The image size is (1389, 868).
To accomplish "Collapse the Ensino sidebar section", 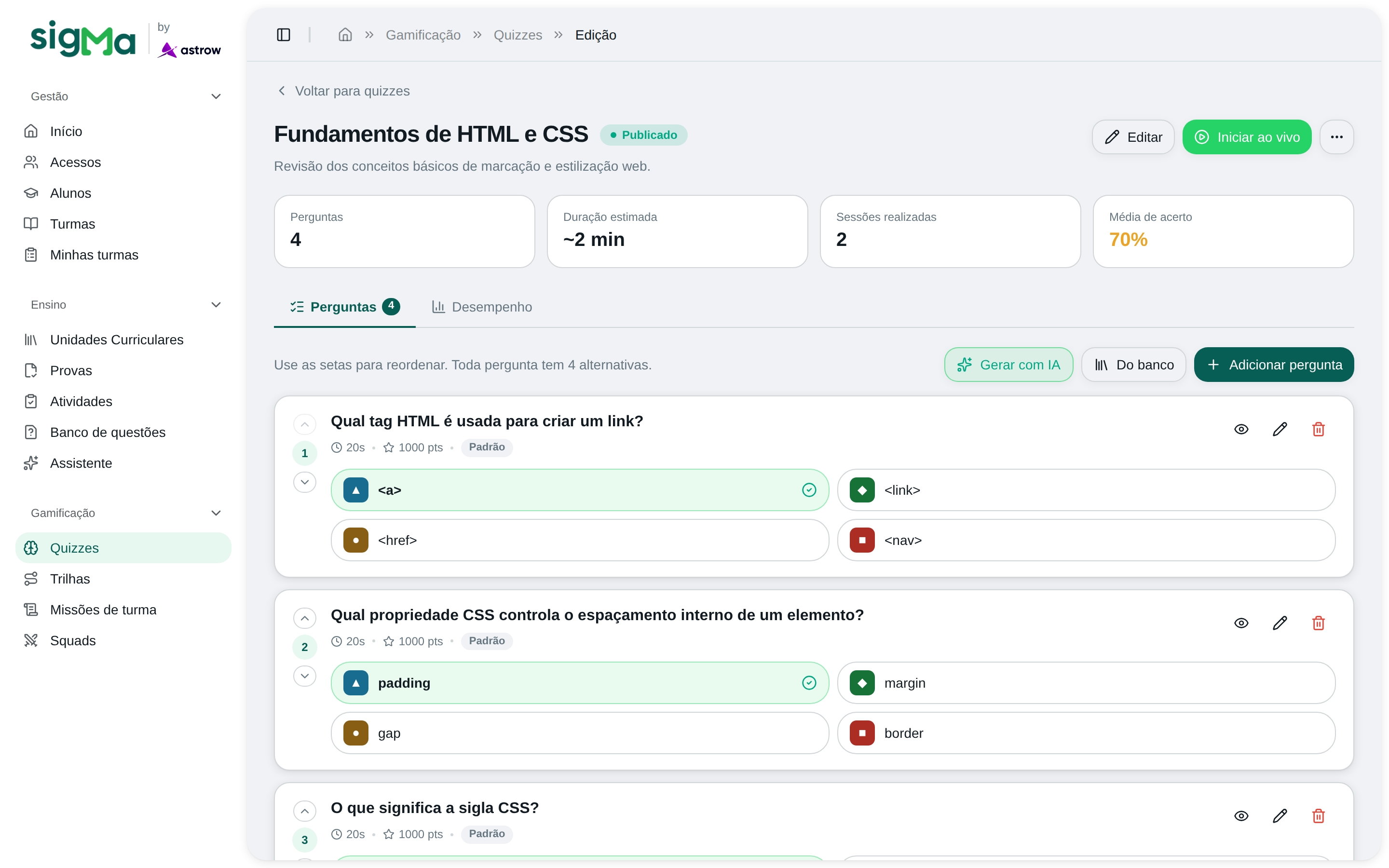I will 216,305.
